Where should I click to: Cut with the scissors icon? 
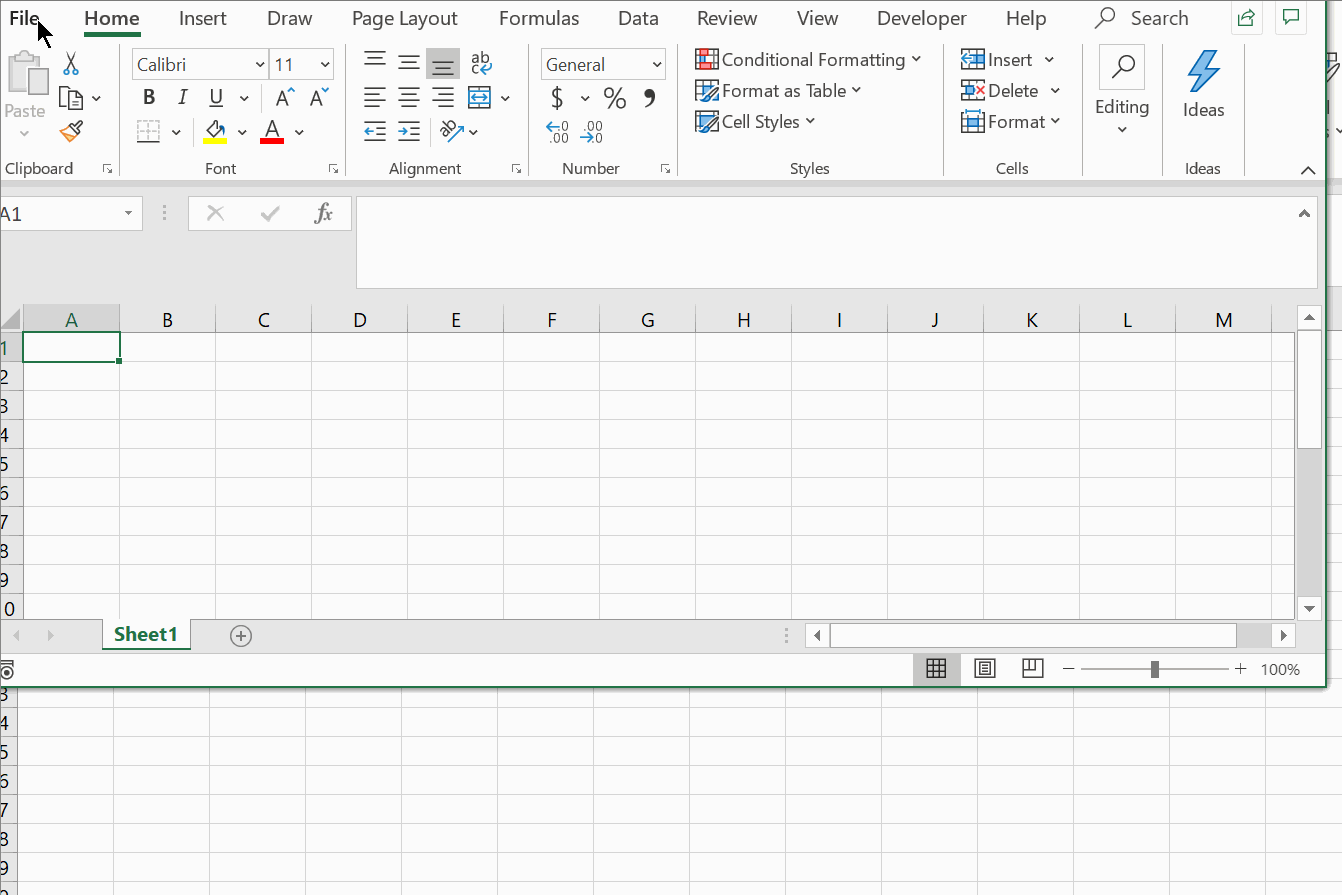(x=71, y=62)
